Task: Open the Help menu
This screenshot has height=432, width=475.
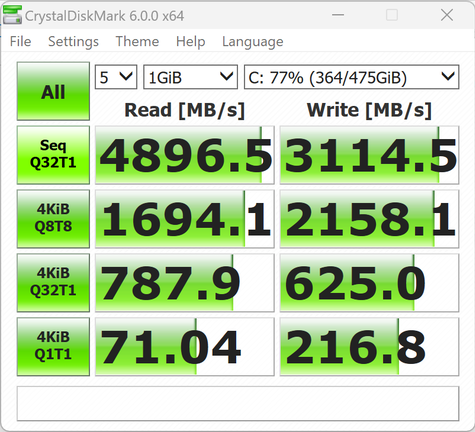Action: (x=190, y=41)
